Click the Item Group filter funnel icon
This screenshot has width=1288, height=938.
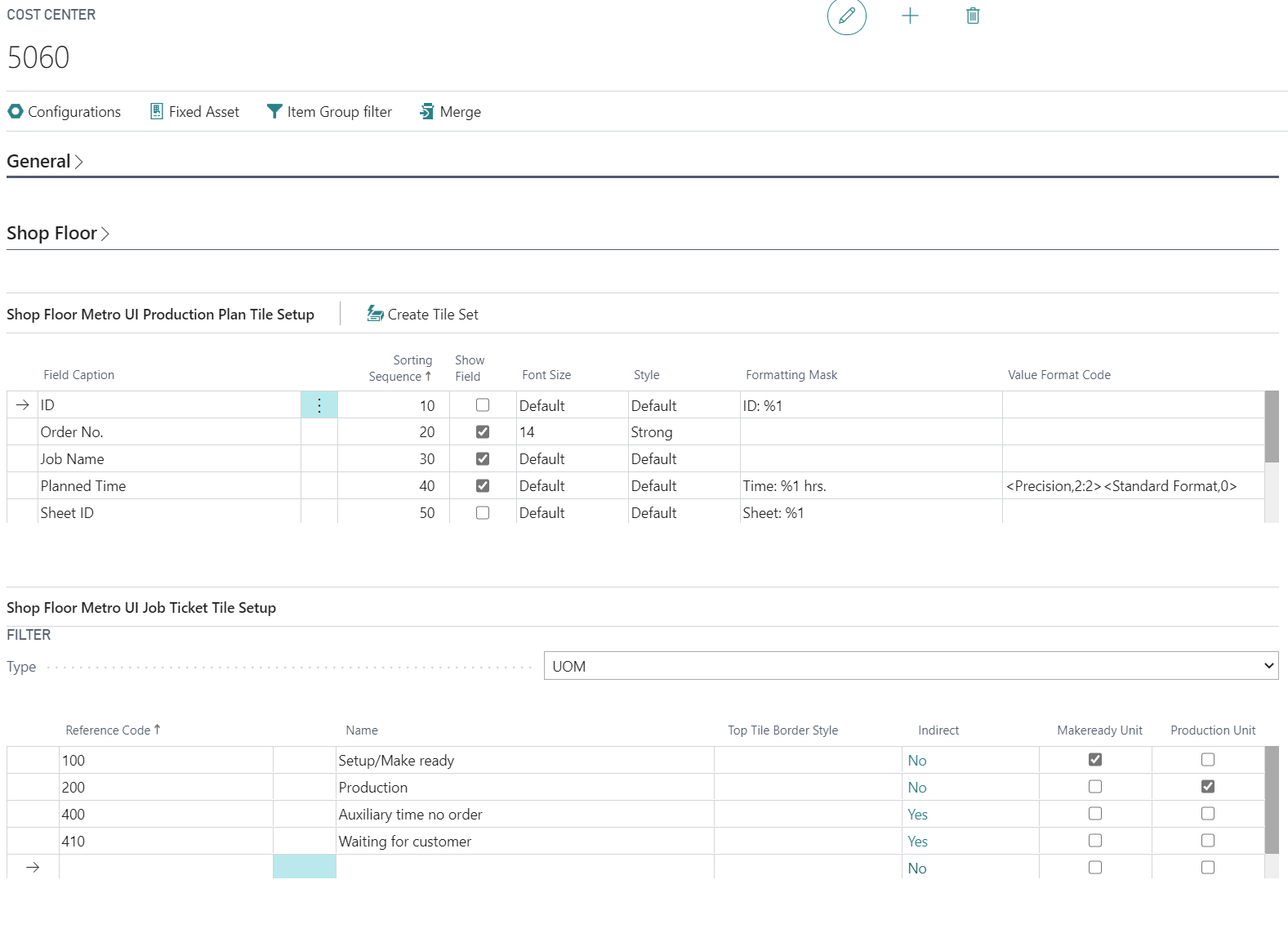(x=274, y=111)
